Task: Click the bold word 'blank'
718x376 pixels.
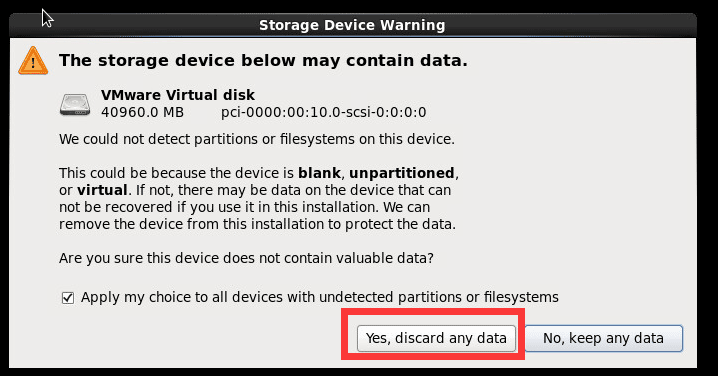Action: click(x=319, y=173)
